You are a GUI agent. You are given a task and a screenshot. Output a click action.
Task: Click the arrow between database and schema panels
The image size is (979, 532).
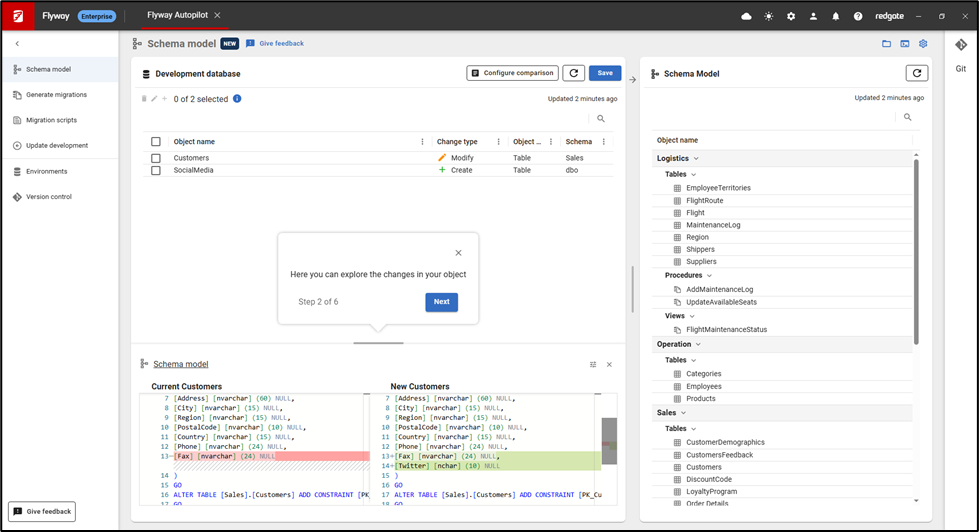pos(632,80)
